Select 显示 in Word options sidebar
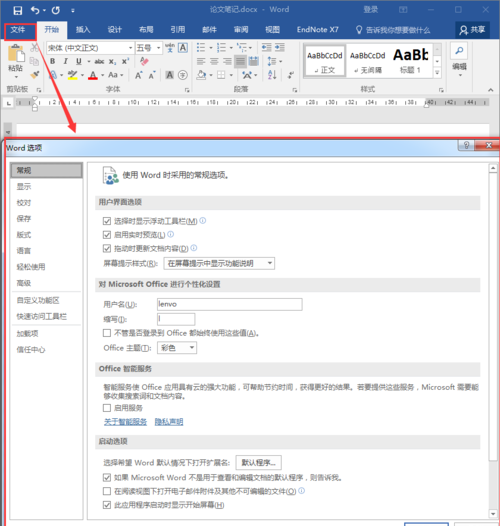This screenshot has height=526, width=500. [x=24, y=187]
